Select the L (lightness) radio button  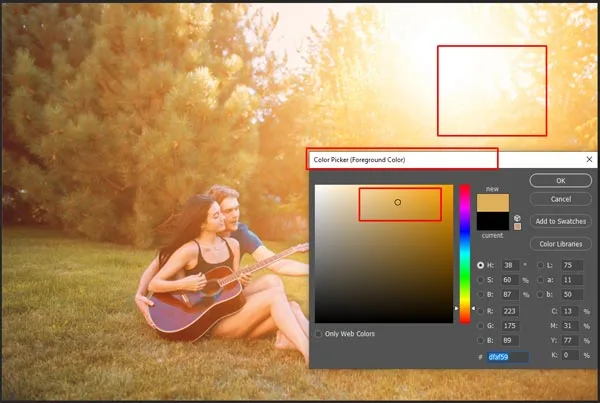point(540,265)
